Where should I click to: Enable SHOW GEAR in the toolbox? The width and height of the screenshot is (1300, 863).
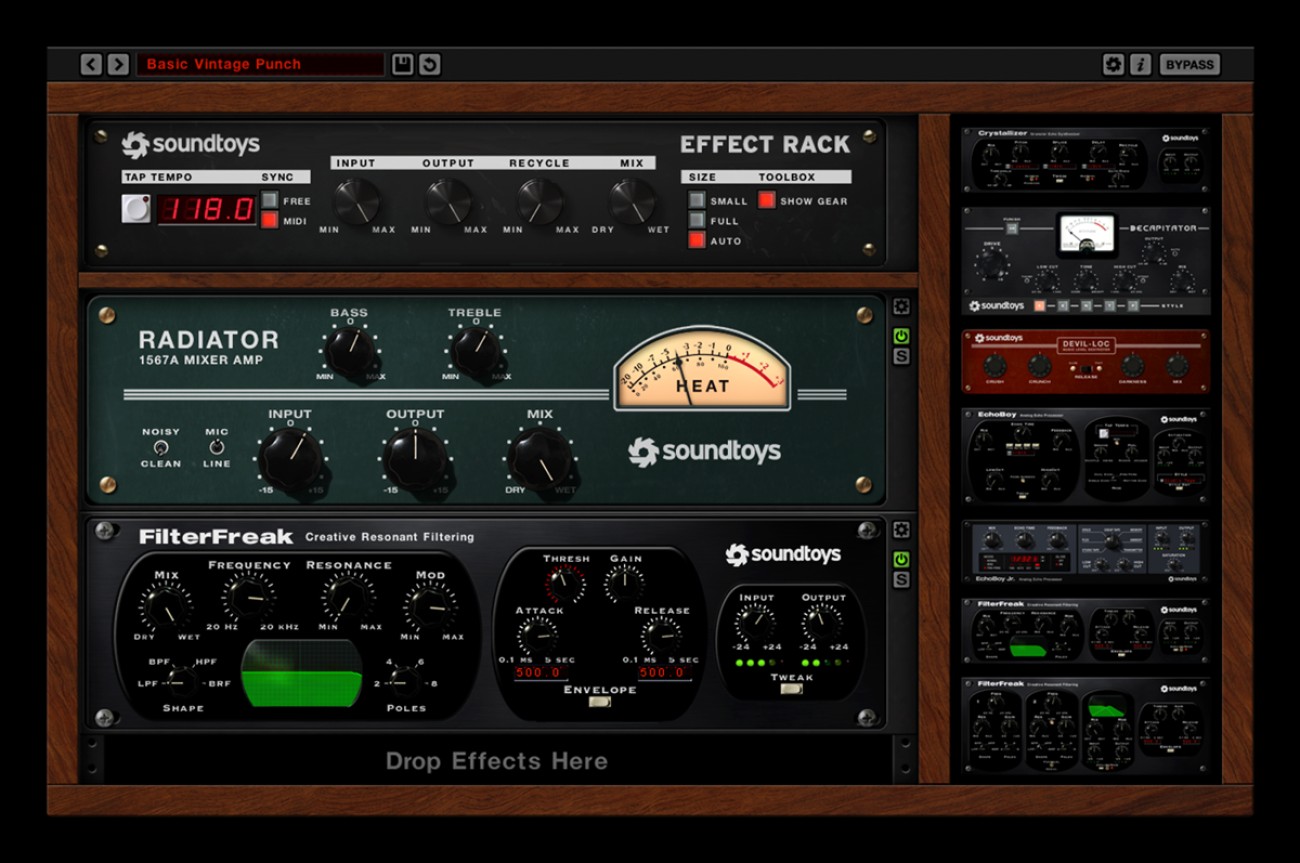pos(766,200)
